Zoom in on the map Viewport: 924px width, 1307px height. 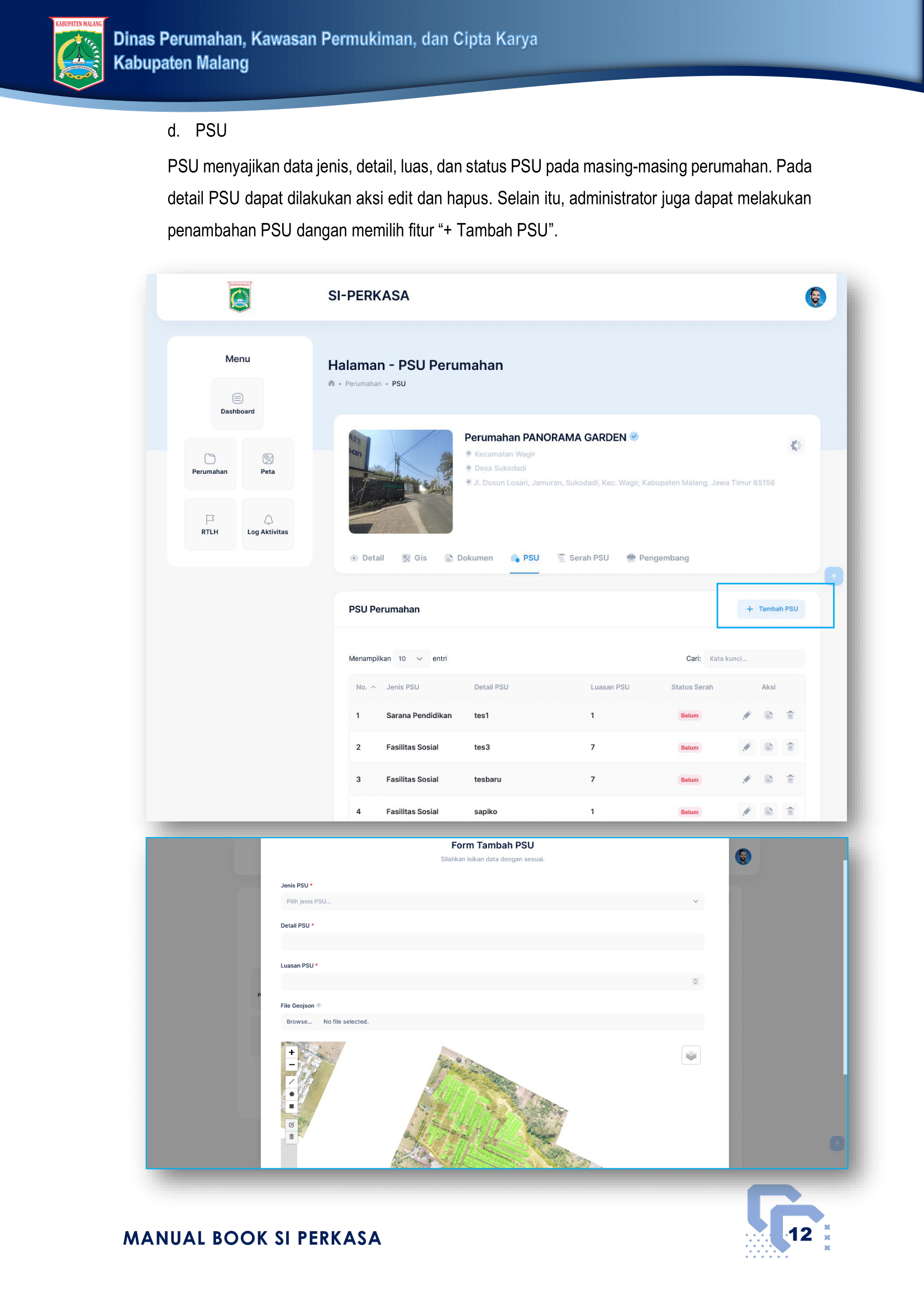[x=291, y=1052]
